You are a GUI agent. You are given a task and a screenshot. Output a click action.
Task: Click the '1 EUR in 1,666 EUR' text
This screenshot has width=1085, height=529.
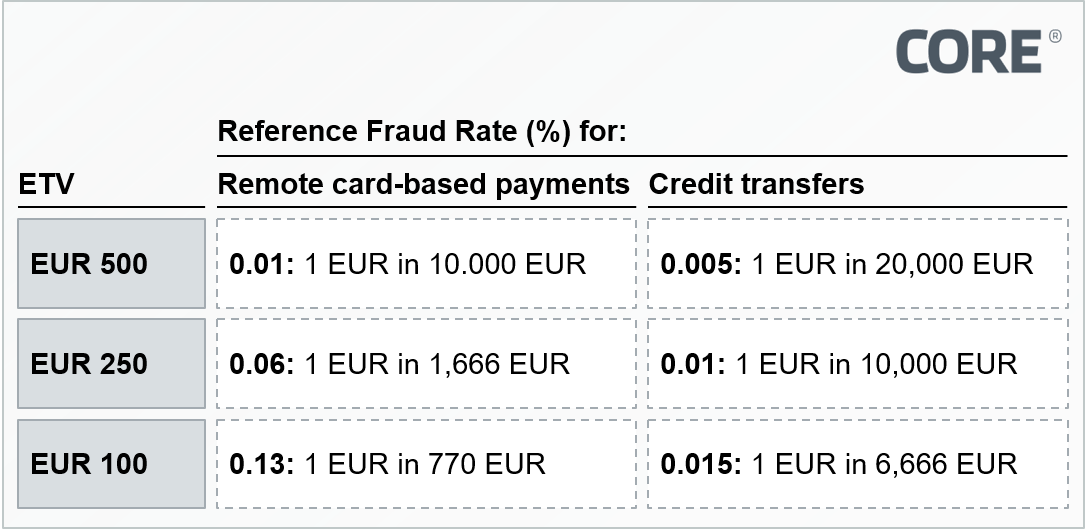[436, 364]
